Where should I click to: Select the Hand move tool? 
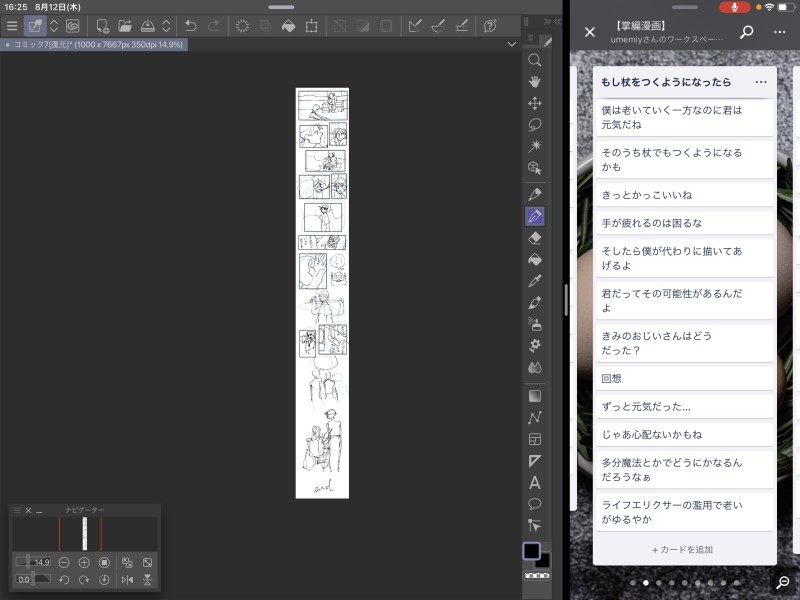click(x=535, y=81)
